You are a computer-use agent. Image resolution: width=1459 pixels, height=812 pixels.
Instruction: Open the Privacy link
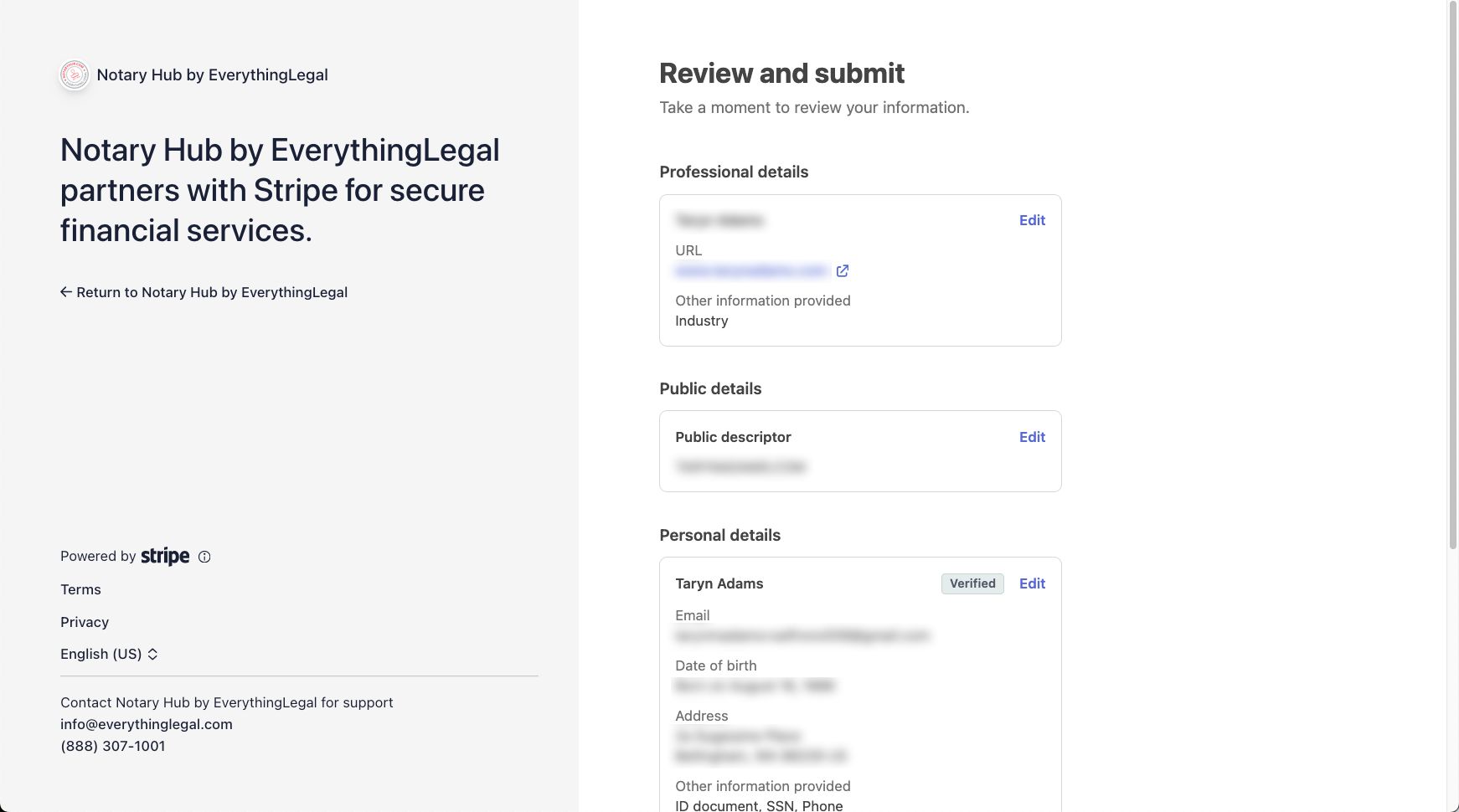click(85, 622)
